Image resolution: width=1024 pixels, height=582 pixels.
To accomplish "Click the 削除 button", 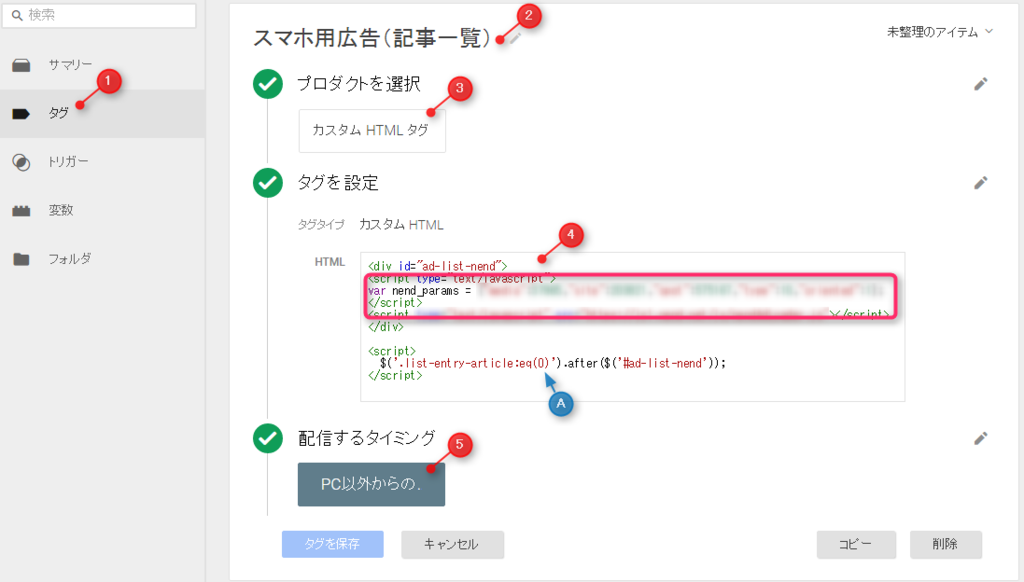I will tap(946, 544).
